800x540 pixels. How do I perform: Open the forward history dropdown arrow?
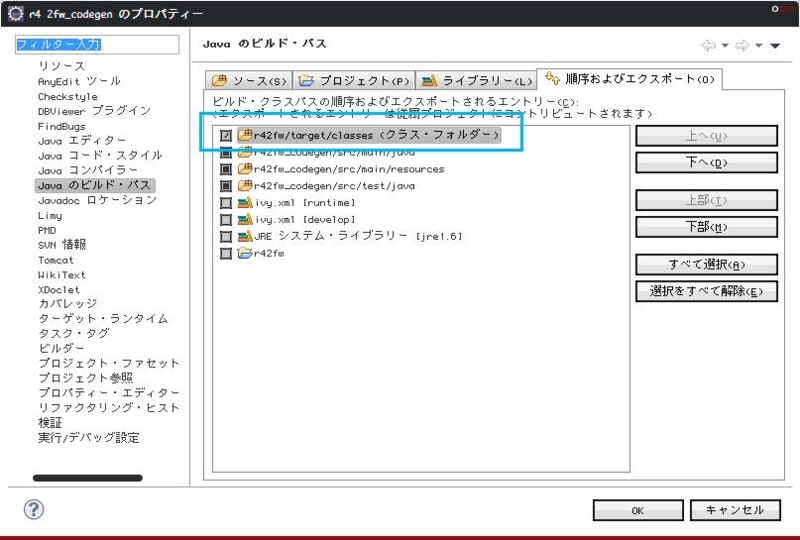tap(759, 46)
